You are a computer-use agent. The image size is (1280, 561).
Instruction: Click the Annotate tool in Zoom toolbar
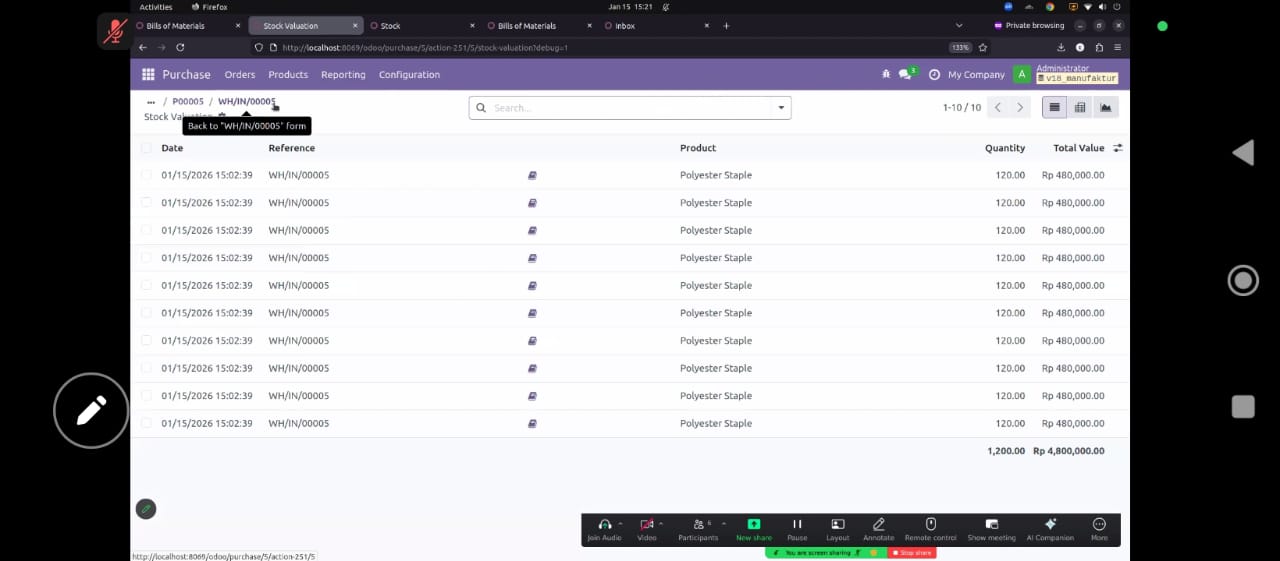[x=878, y=528]
